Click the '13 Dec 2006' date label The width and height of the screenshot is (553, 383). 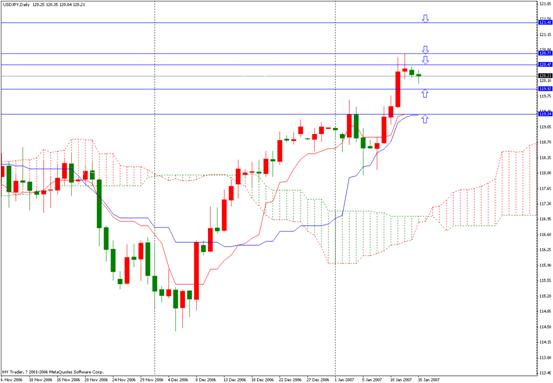point(235,380)
